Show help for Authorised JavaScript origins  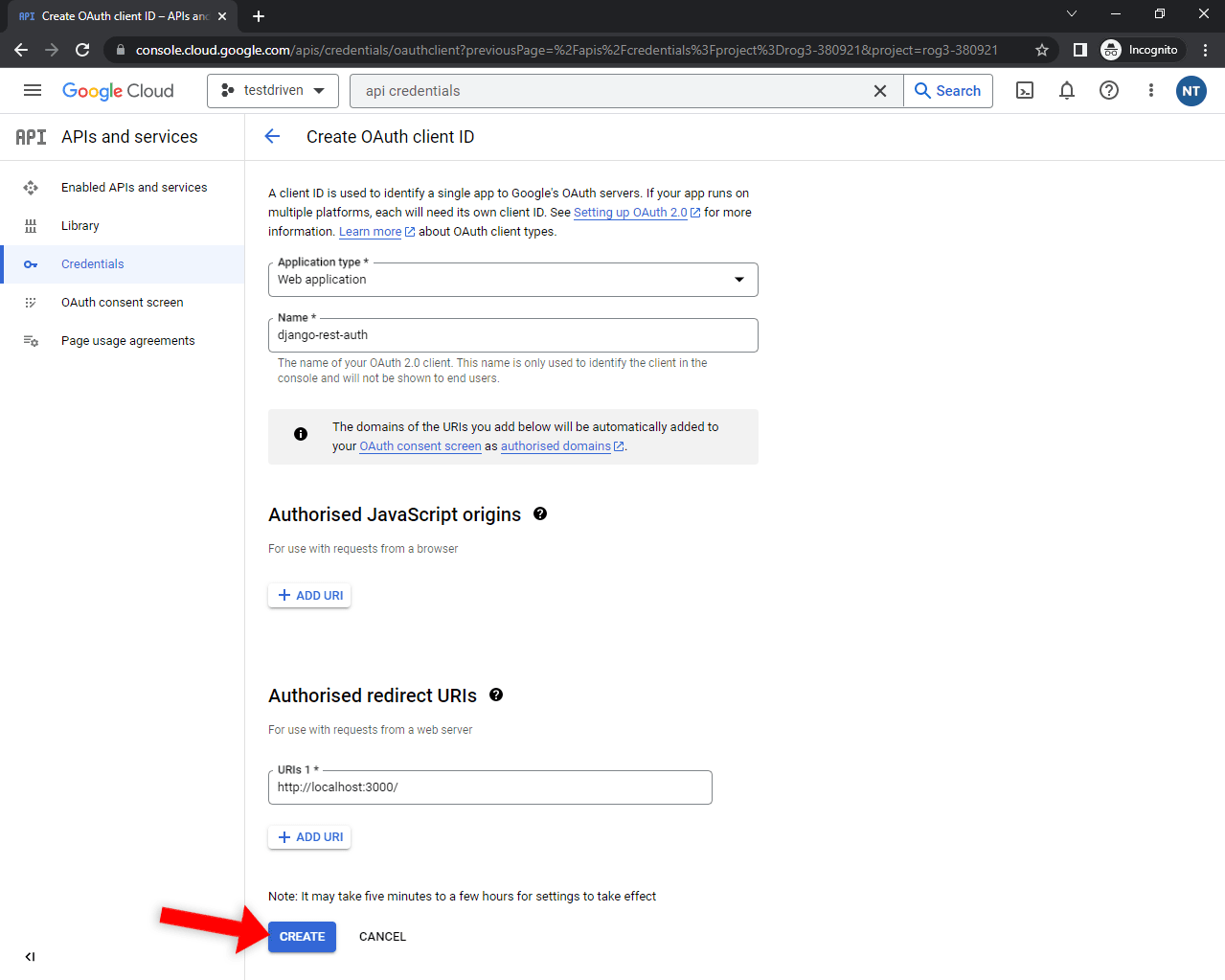(x=540, y=514)
